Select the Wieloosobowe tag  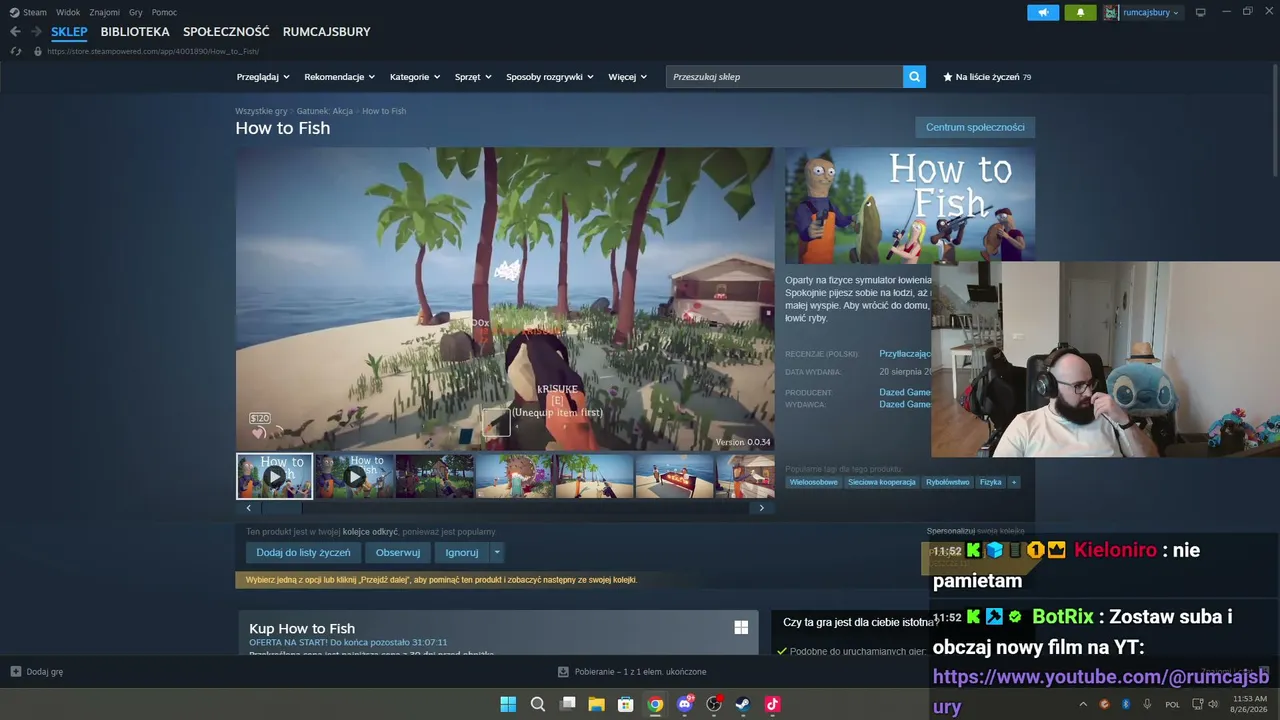click(x=813, y=482)
